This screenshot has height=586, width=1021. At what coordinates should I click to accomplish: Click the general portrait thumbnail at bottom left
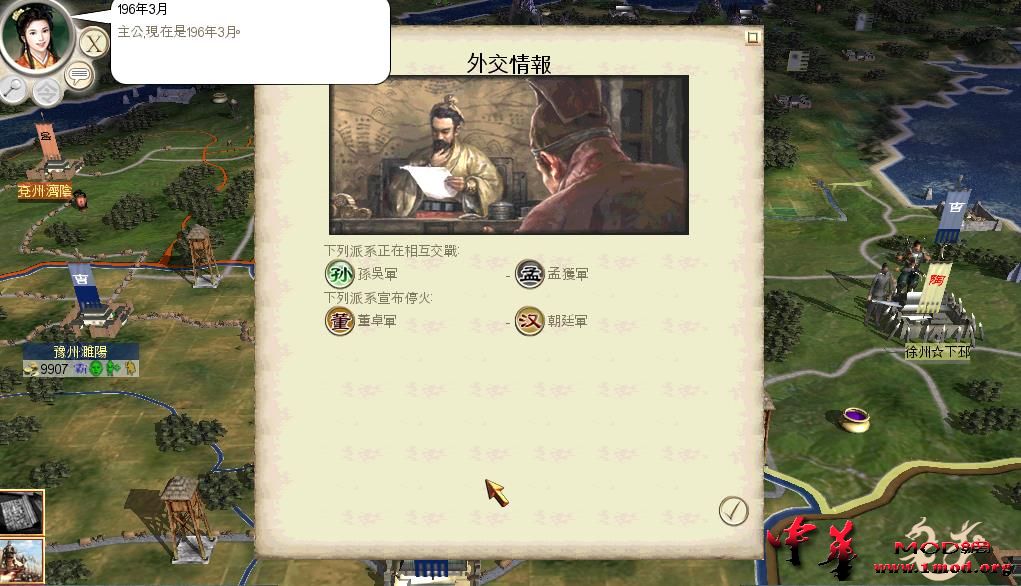point(21,561)
